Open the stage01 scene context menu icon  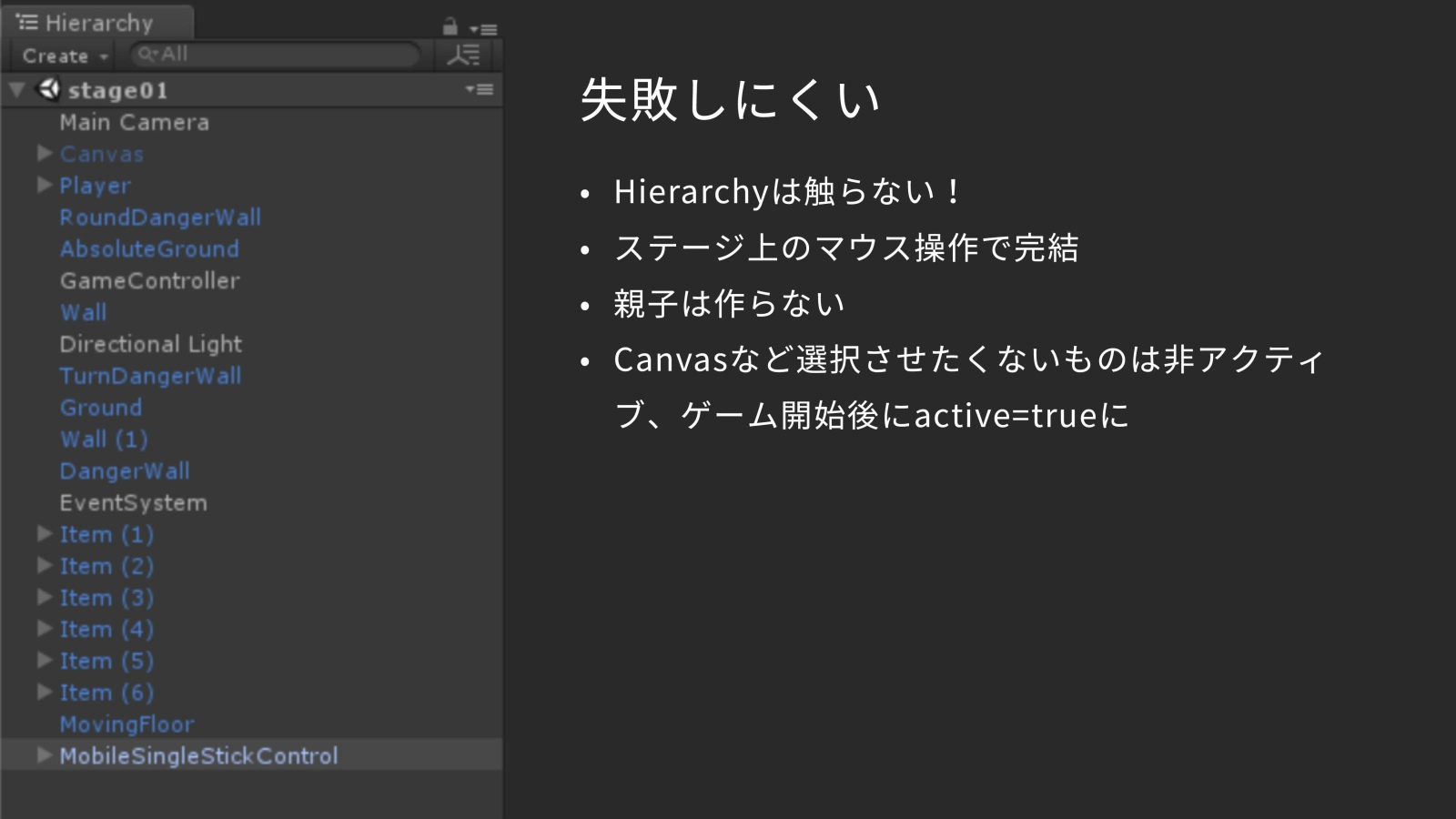coord(480,89)
